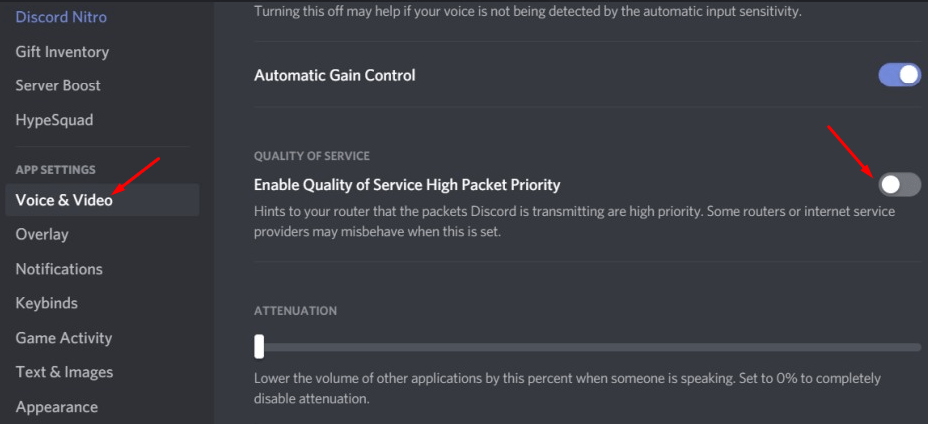Enable Quality of Service High Packet Priority toggle
The image size is (928, 424).
[x=899, y=184]
